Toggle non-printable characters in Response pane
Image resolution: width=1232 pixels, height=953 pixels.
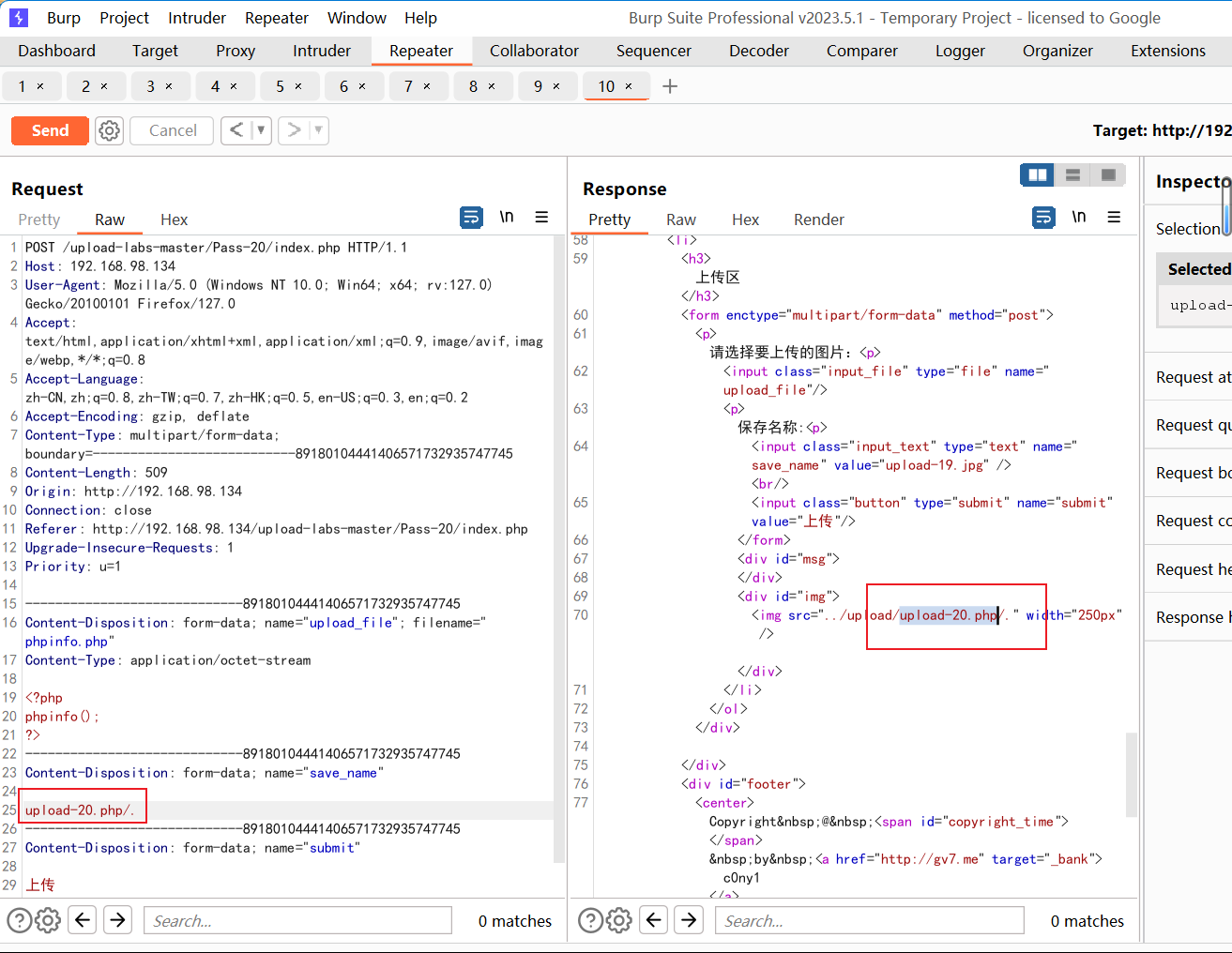coord(1079,218)
